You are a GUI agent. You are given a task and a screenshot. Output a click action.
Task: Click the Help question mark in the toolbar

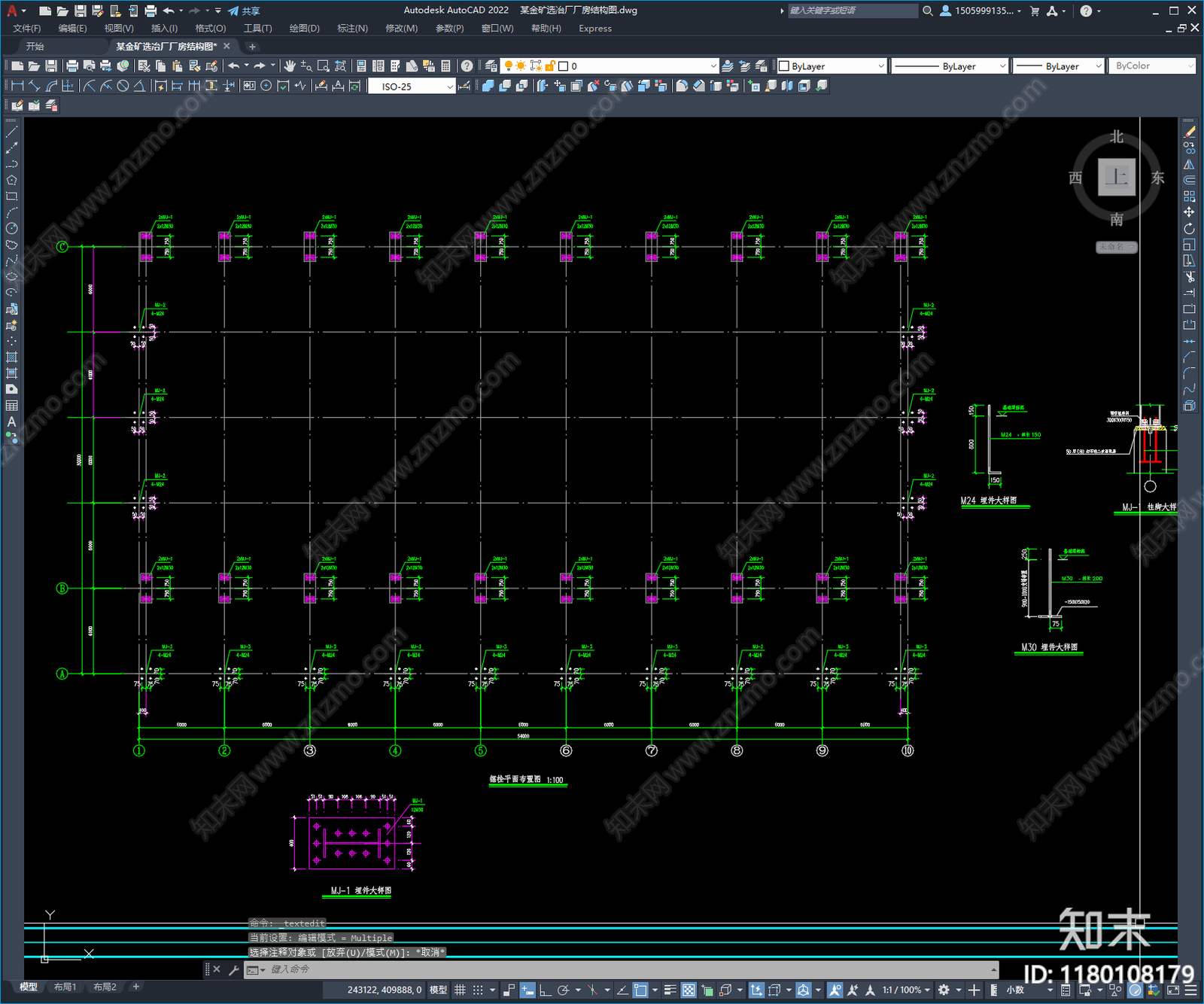point(467,66)
